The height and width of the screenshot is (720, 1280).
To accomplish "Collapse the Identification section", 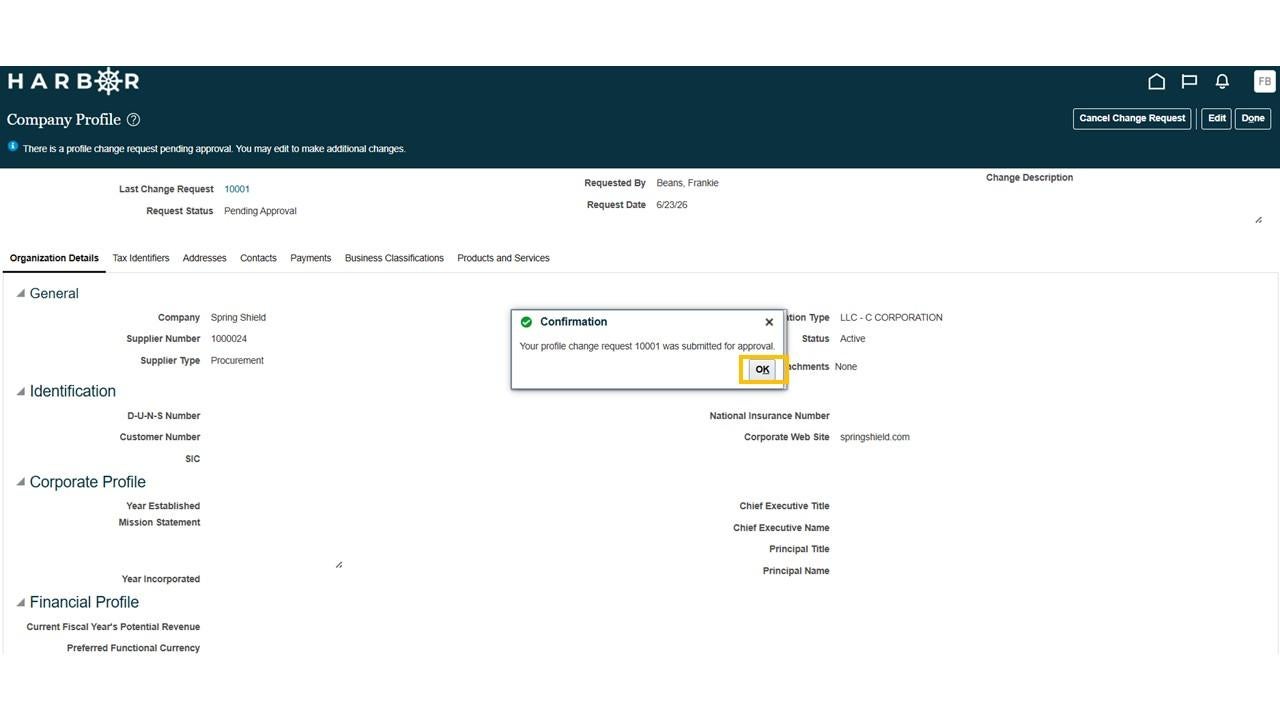I will [20, 391].
